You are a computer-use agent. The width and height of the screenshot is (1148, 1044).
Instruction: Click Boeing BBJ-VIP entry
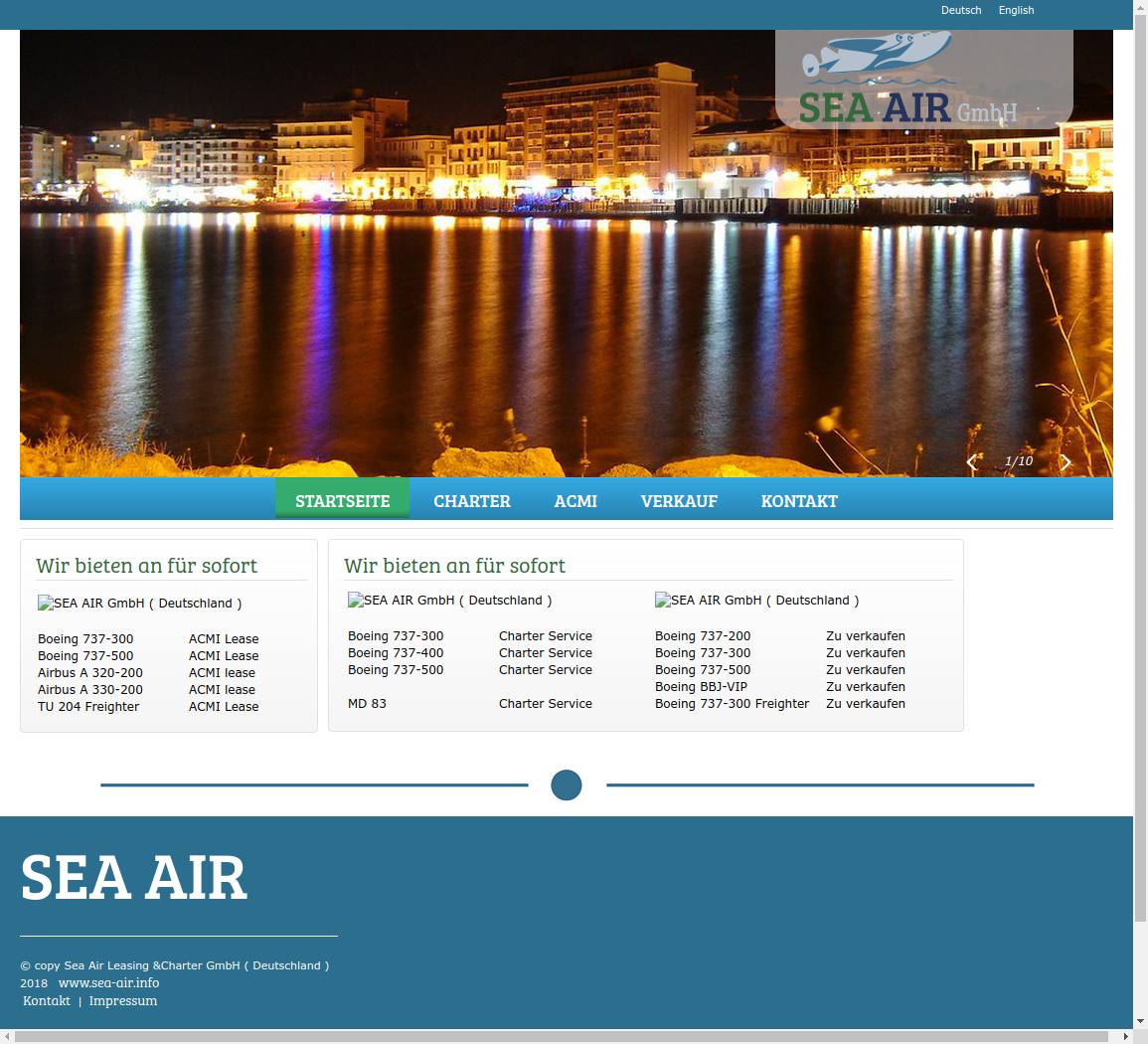702,686
